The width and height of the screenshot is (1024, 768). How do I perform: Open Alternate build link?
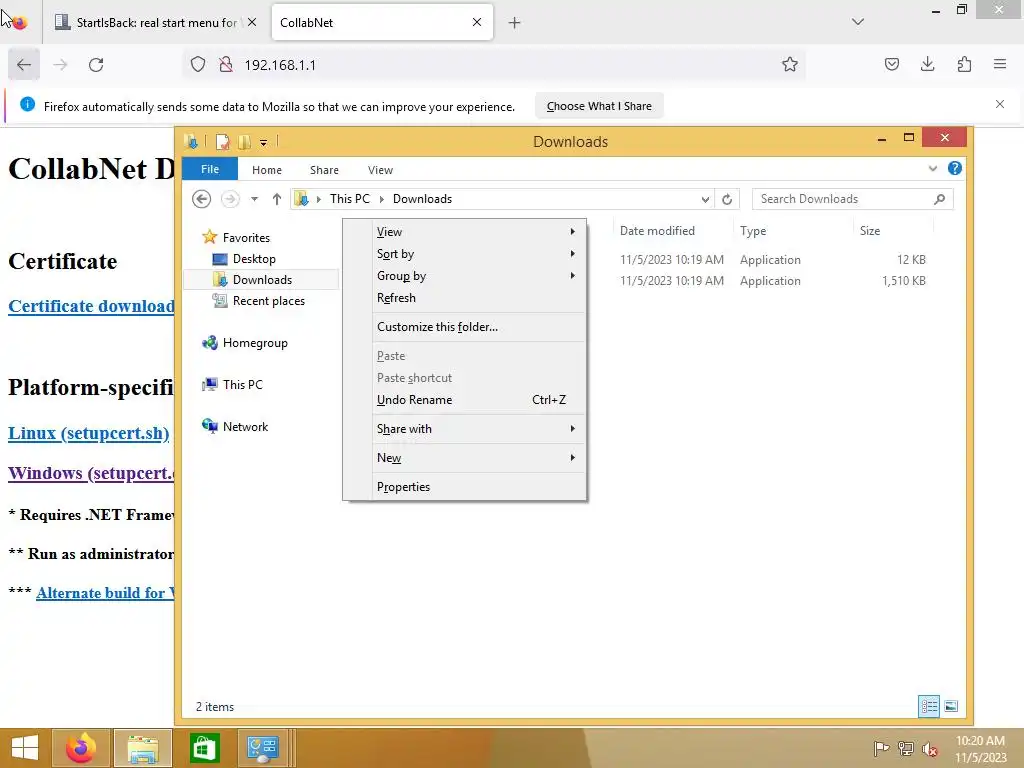(x=105, y=593)
